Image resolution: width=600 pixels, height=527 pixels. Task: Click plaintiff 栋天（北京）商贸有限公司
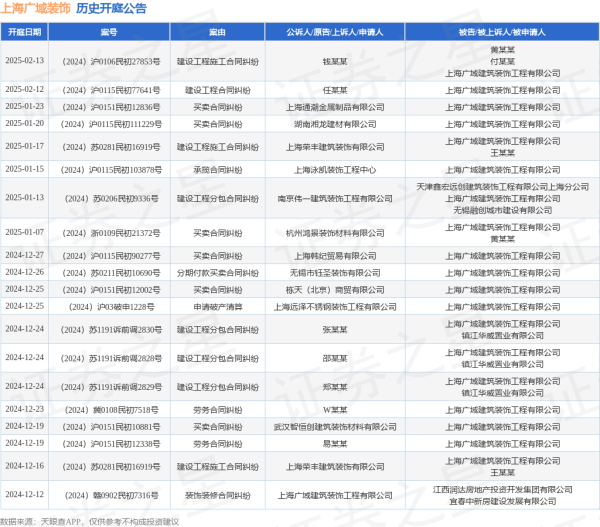click(x=335, y=290)
